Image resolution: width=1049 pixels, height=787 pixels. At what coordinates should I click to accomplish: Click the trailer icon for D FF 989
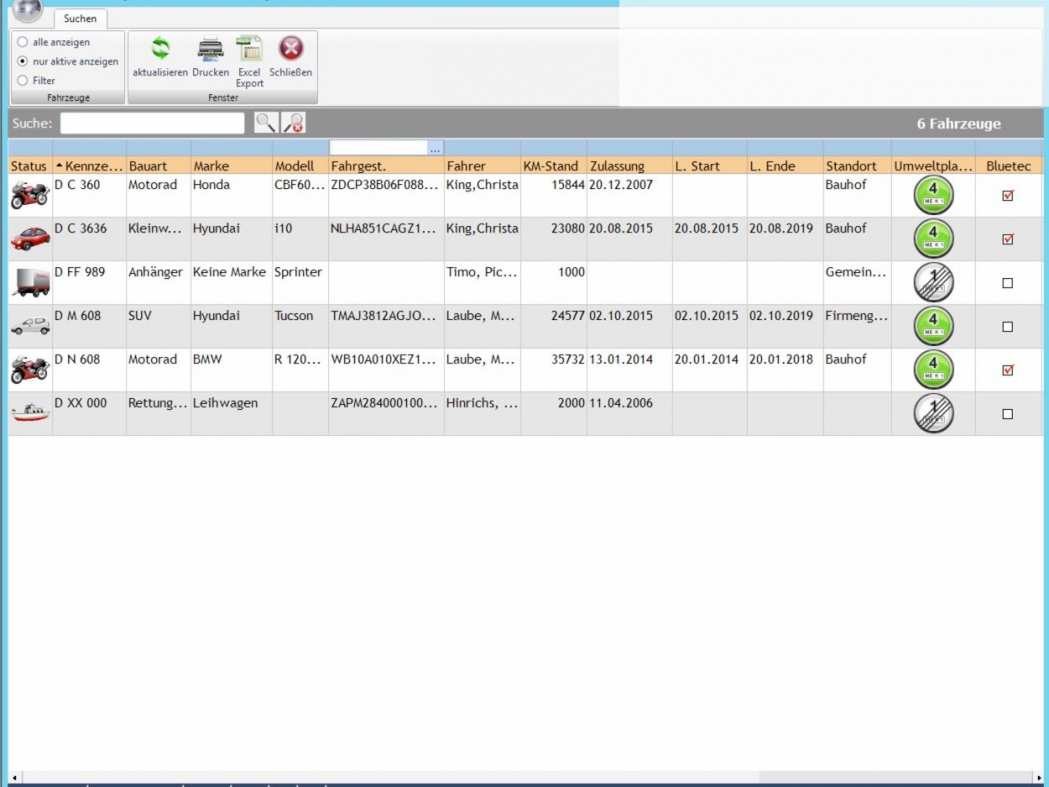coord(30,282)
